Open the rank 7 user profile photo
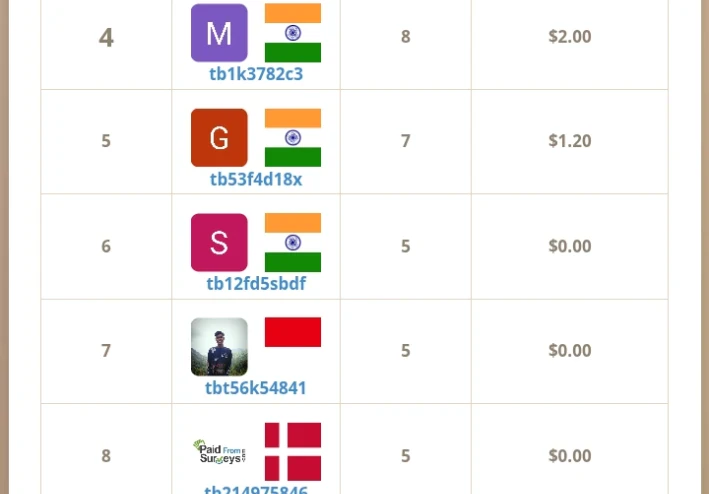The image size is (709, 494). point(219,347)
